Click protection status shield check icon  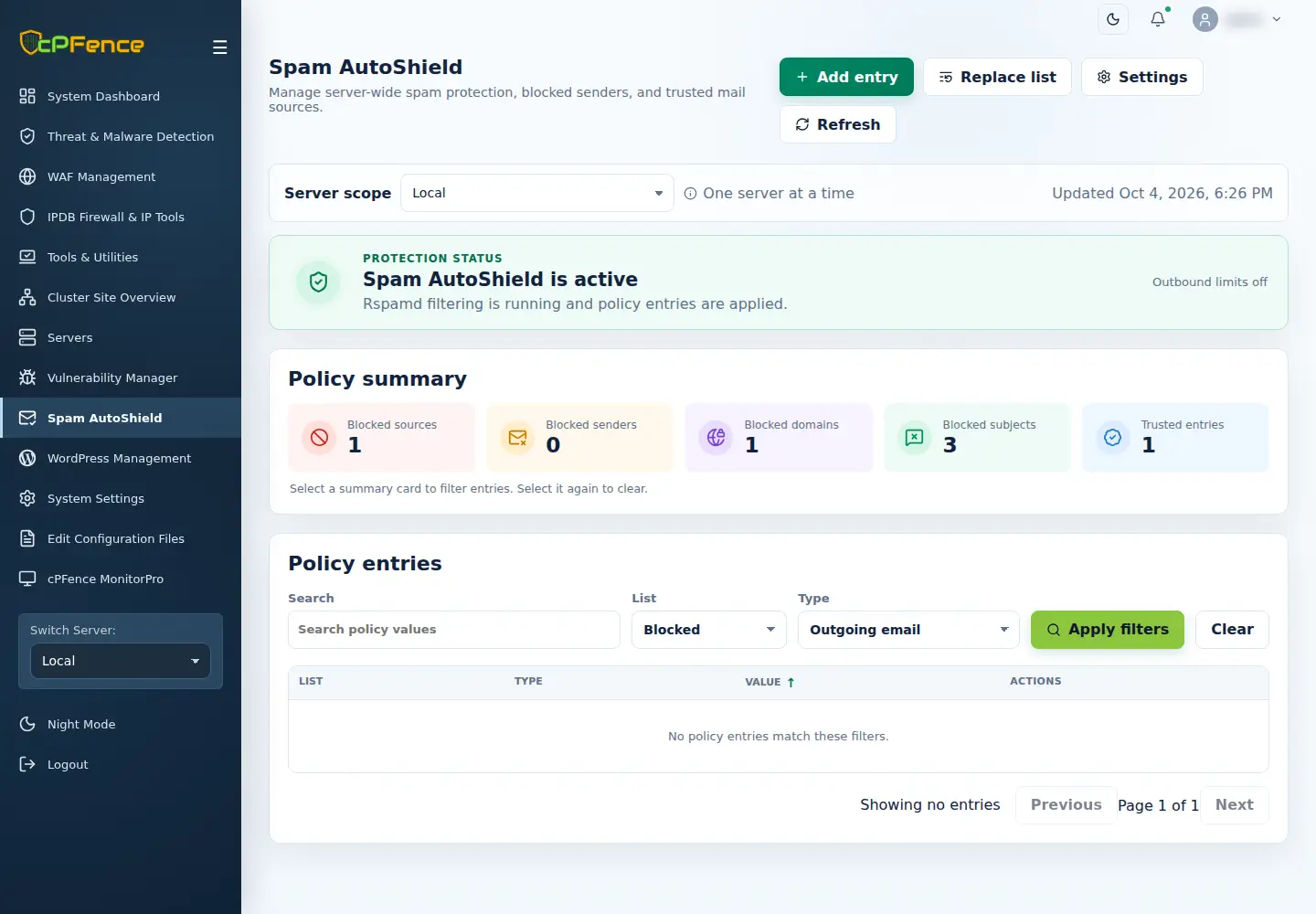(x=318, y=282)
